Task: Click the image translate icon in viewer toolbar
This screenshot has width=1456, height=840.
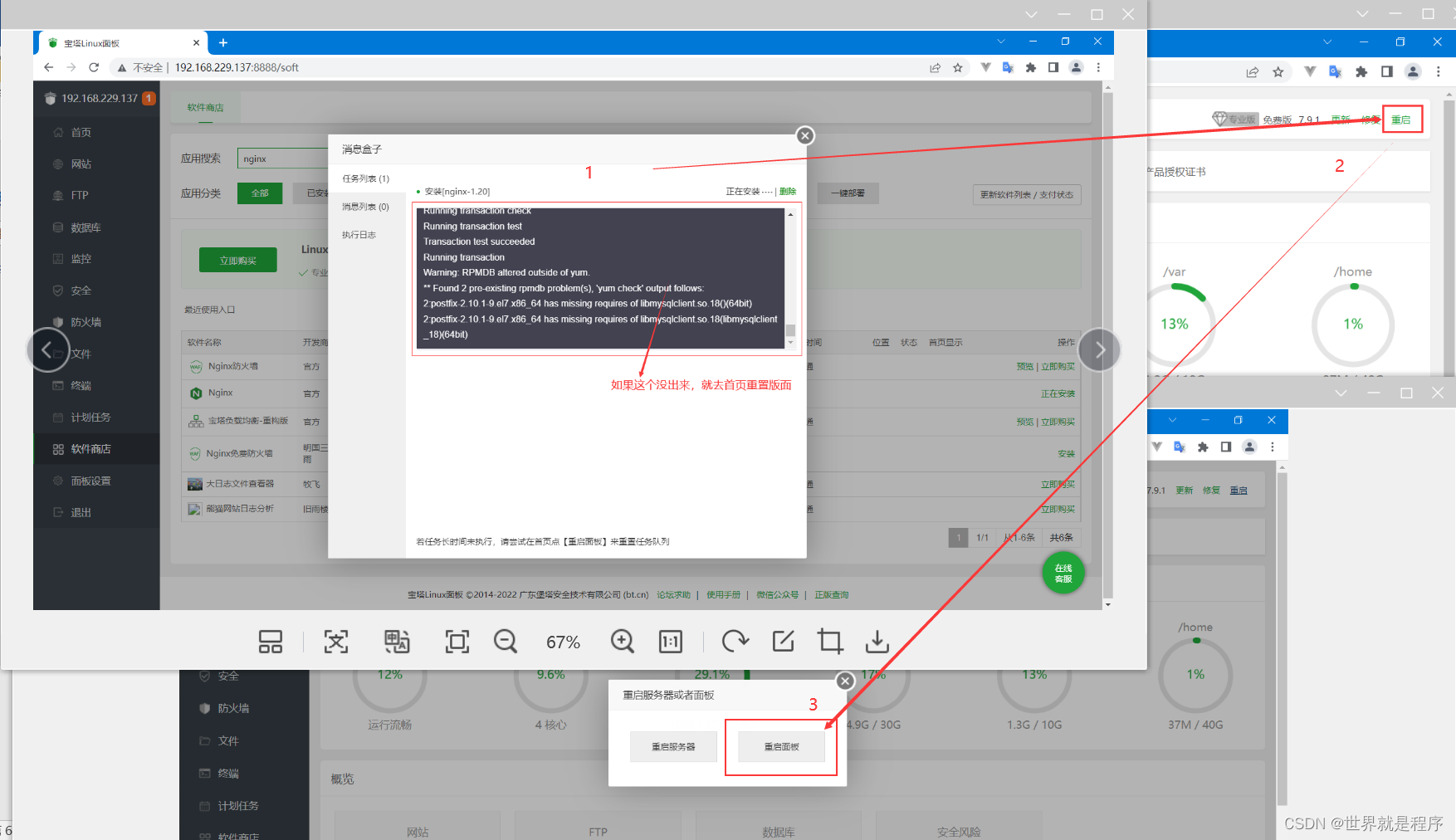Action: [x=397, y=642]
